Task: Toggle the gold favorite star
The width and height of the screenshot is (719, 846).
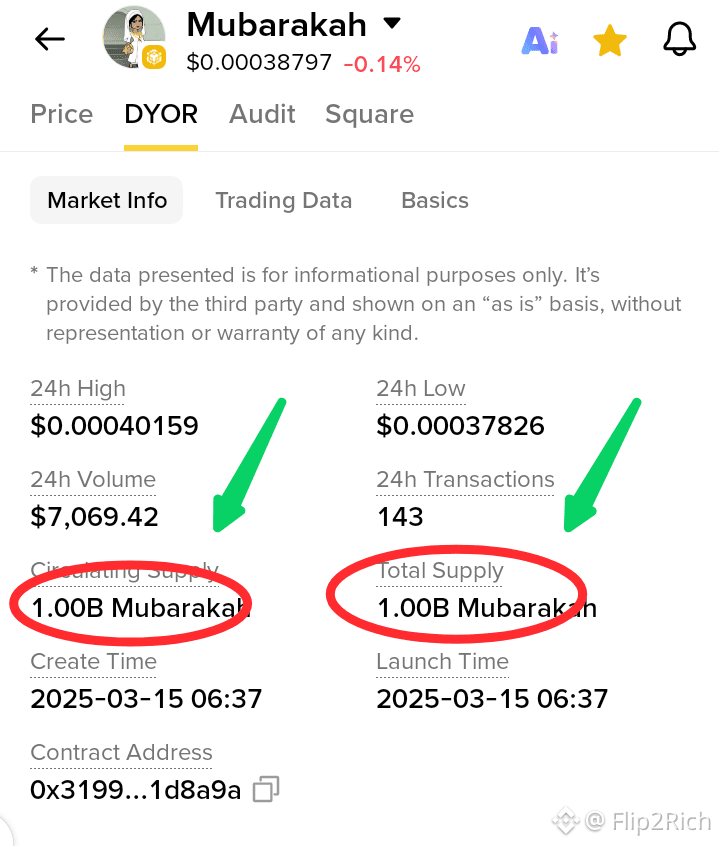Action: tap(610, 41)
